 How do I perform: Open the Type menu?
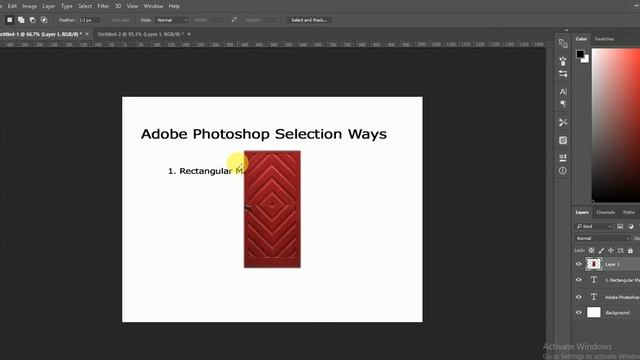67,6
